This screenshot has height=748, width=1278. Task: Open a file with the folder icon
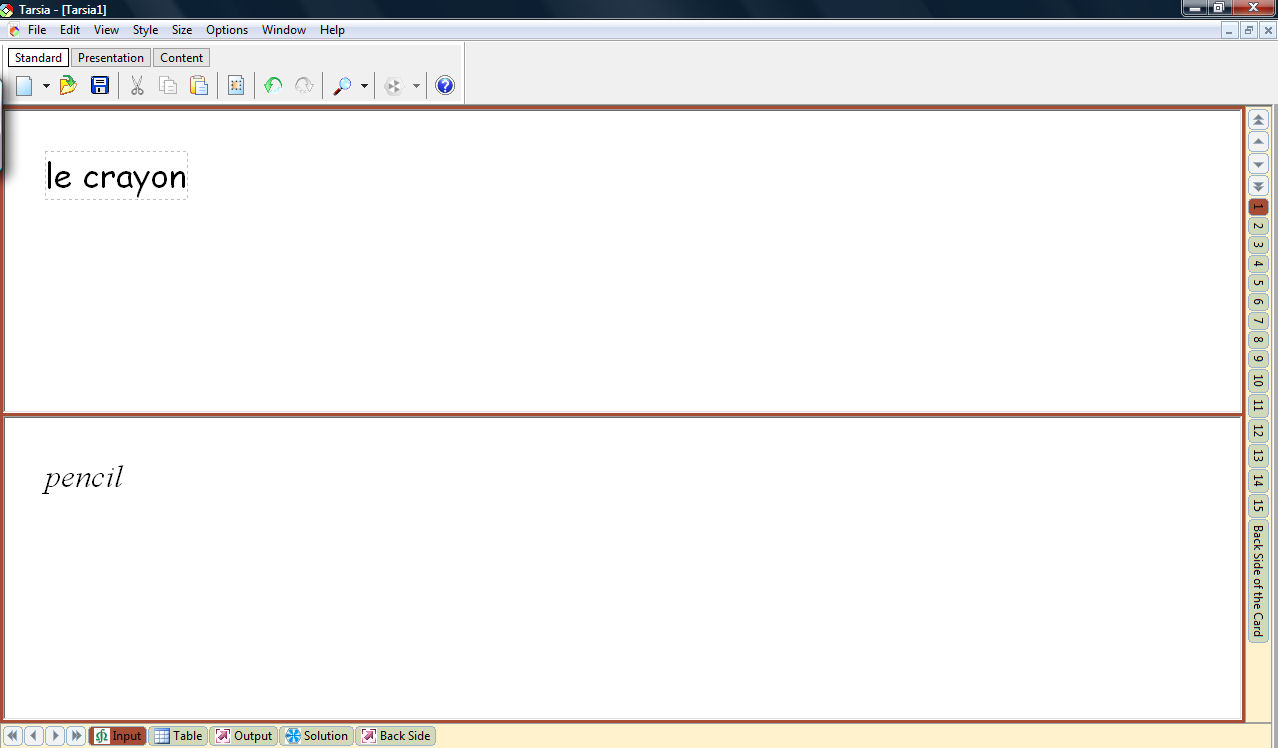[x=68, y=86]
